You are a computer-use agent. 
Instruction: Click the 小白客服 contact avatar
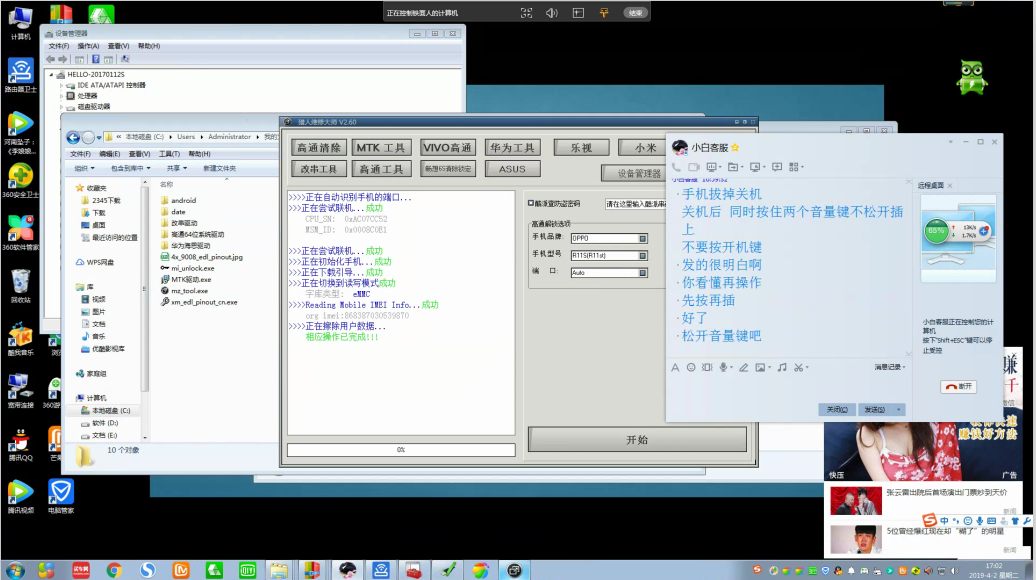click(680, 147)
